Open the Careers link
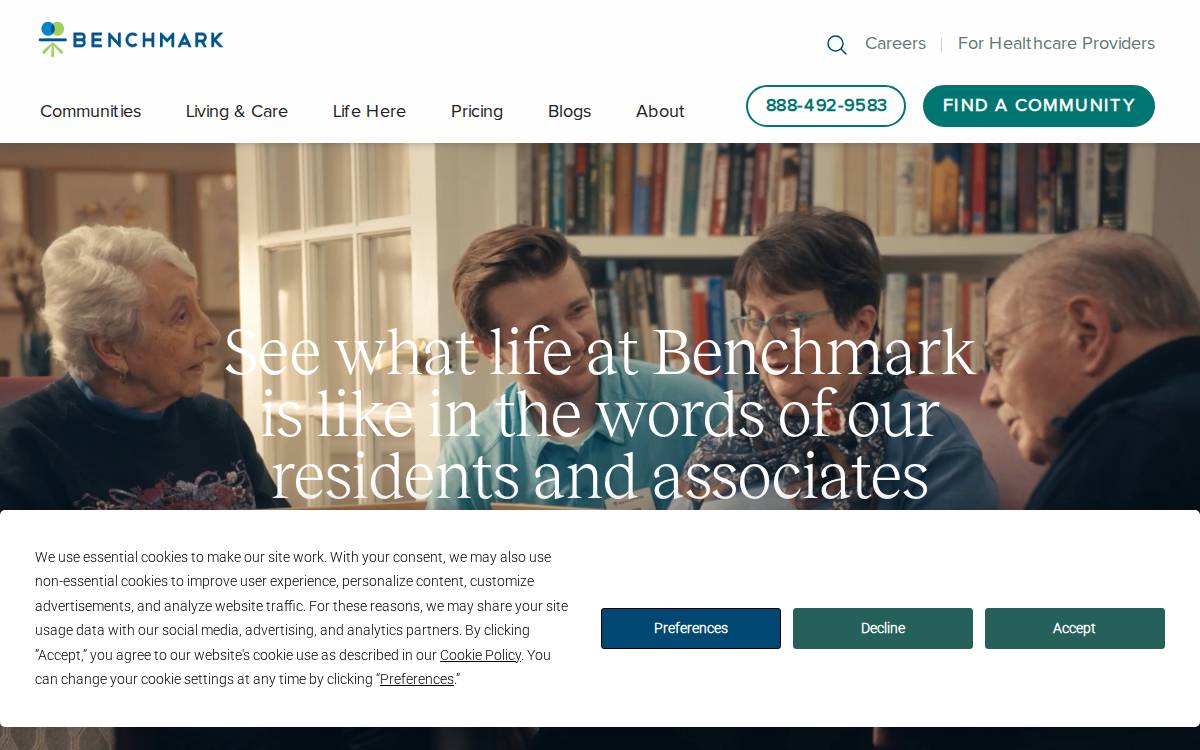This screenshot has width=1200, height=750. click(895, 43)
